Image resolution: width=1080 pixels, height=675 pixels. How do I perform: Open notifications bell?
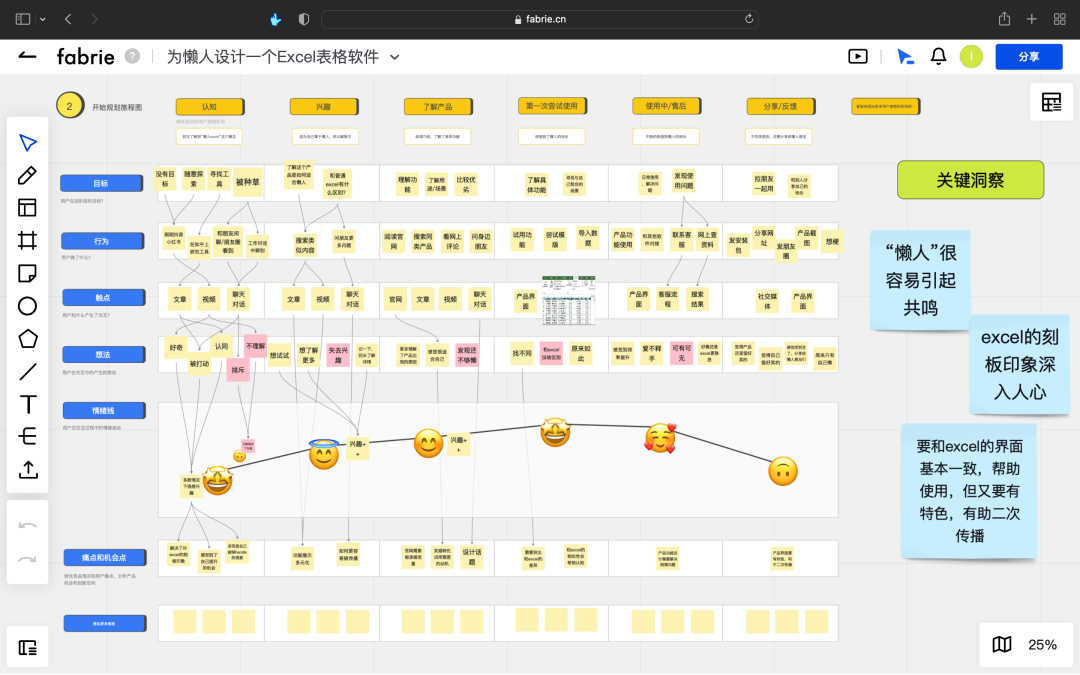pos(938,56)
